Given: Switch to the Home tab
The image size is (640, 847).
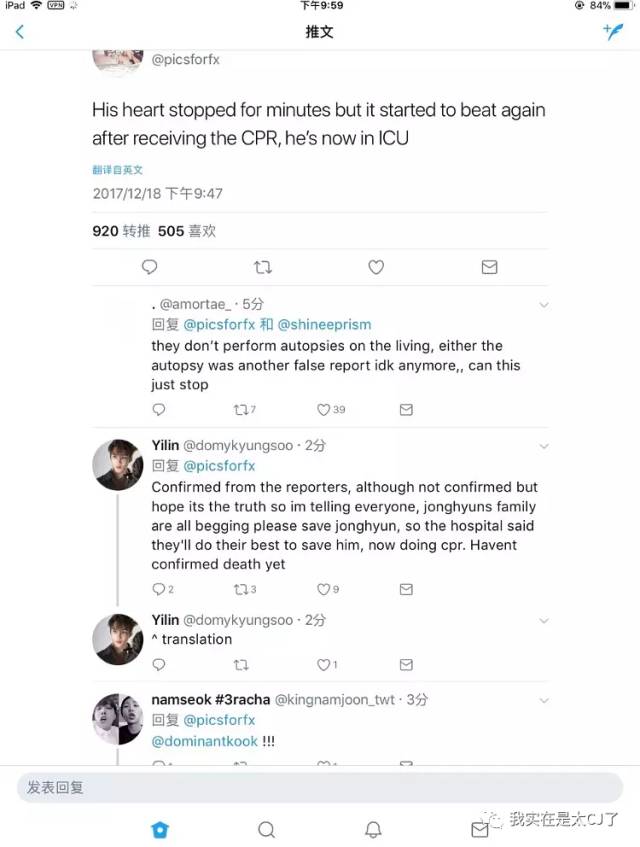Looking at the screenshot, I should 160,830.
